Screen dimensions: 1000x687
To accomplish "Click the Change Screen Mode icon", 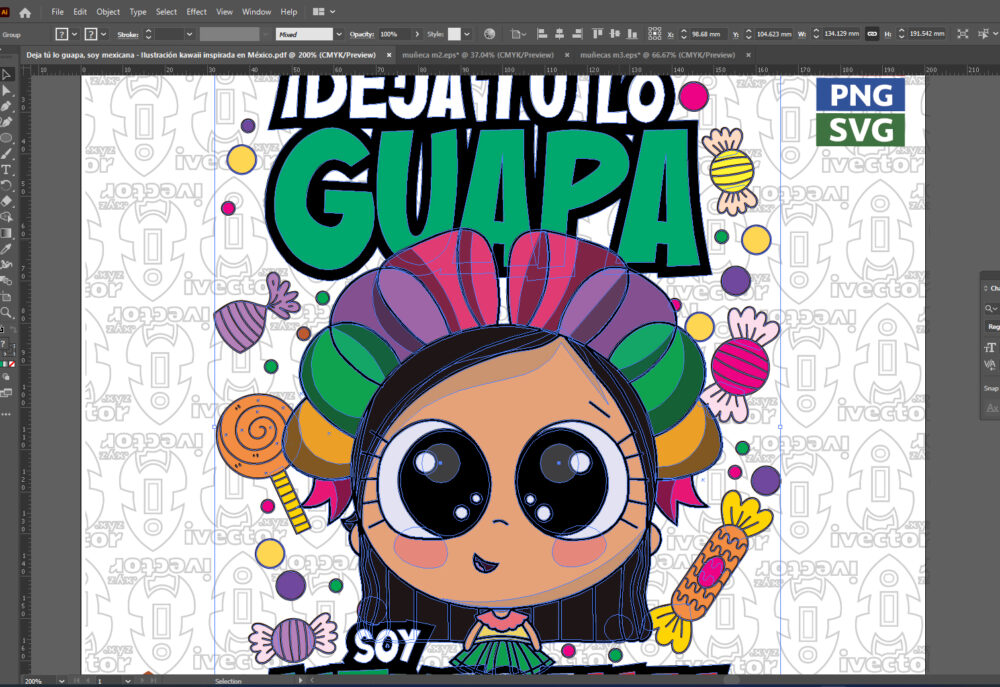I will [x=6, y=394].
